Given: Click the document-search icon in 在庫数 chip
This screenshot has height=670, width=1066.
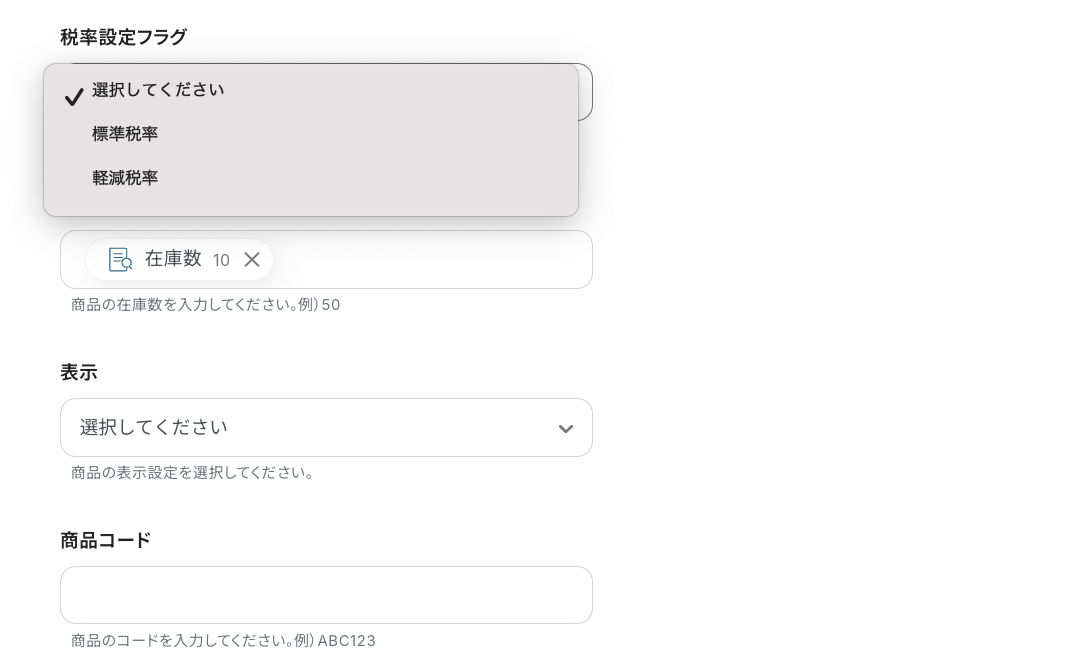Looking at the screenshot, I should tap(120, 260).
